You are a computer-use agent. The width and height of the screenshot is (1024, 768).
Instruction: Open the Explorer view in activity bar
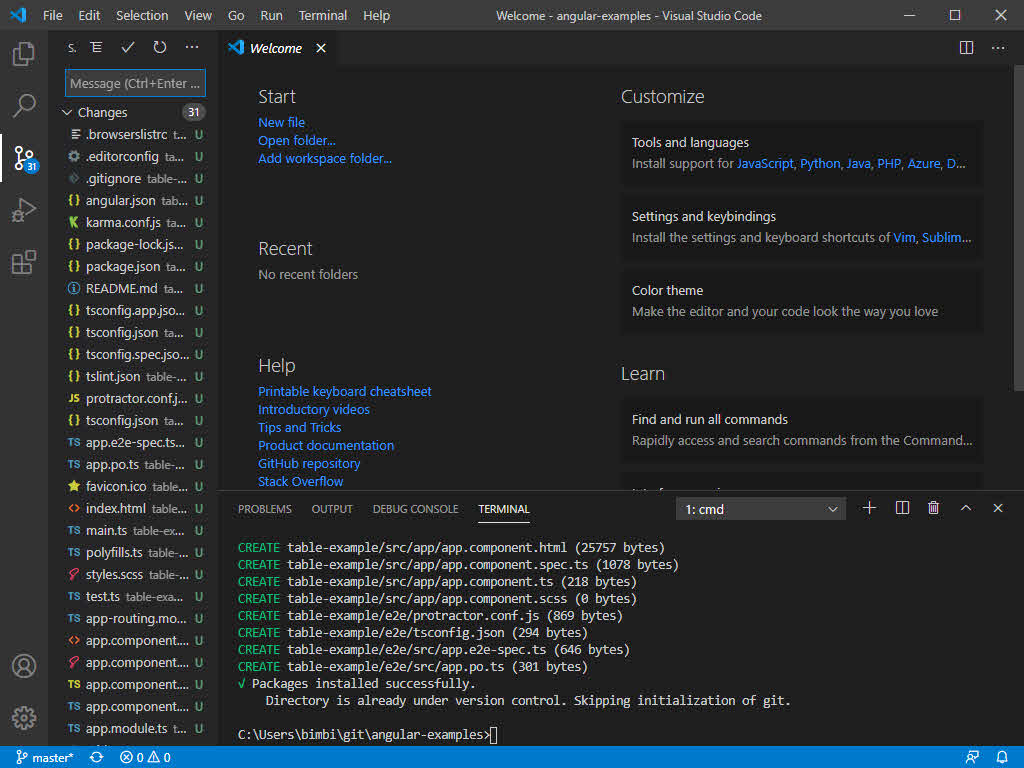tap(24, 54)
